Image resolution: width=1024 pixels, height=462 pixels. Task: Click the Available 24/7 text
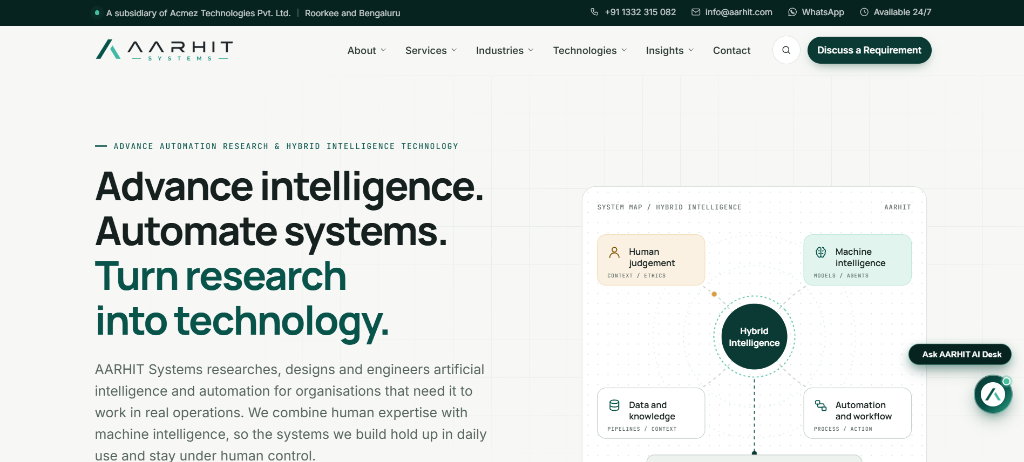coord(903,12)
